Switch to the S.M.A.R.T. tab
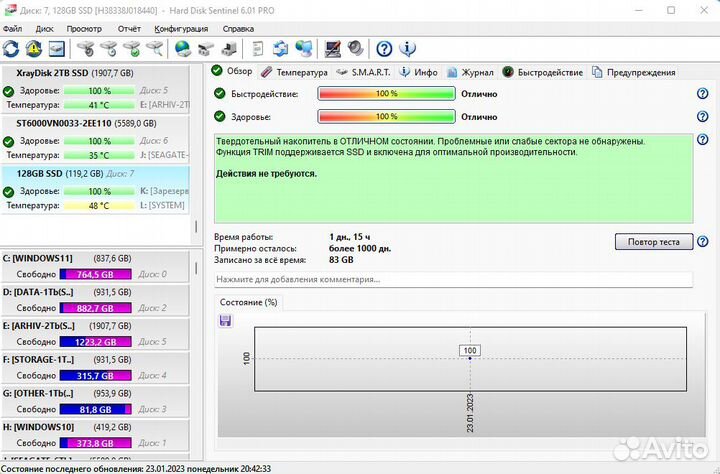This screenshot has height=474, width=720. (x=363, y=73)
